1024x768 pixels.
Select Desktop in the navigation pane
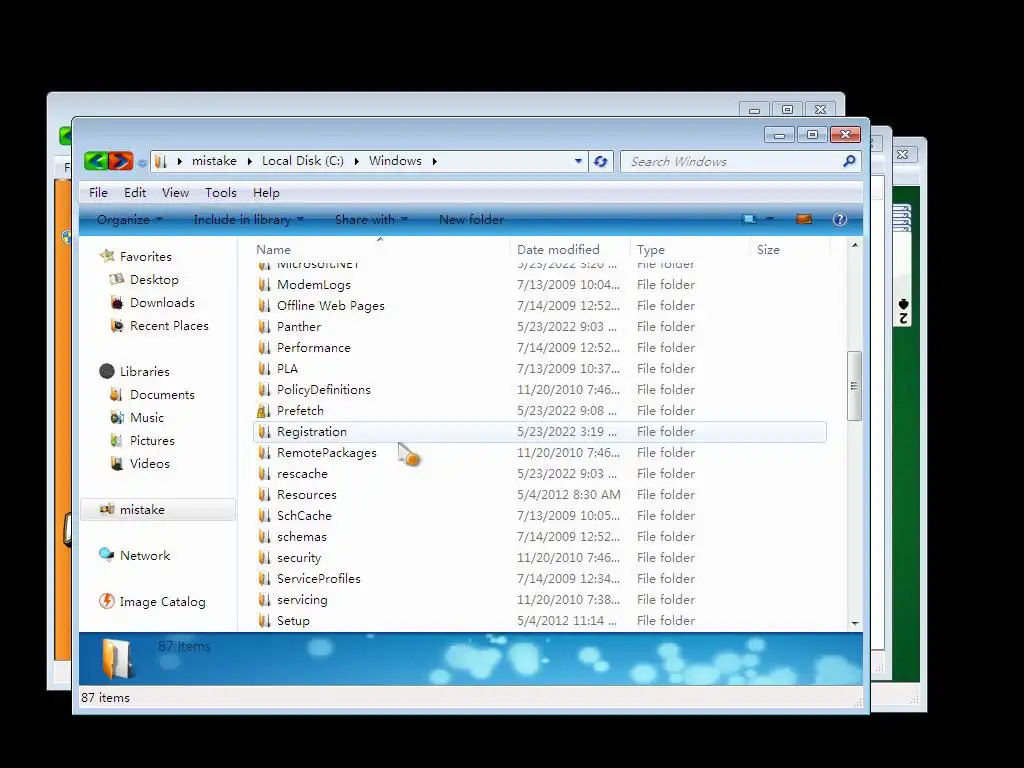tap(154, 280)
